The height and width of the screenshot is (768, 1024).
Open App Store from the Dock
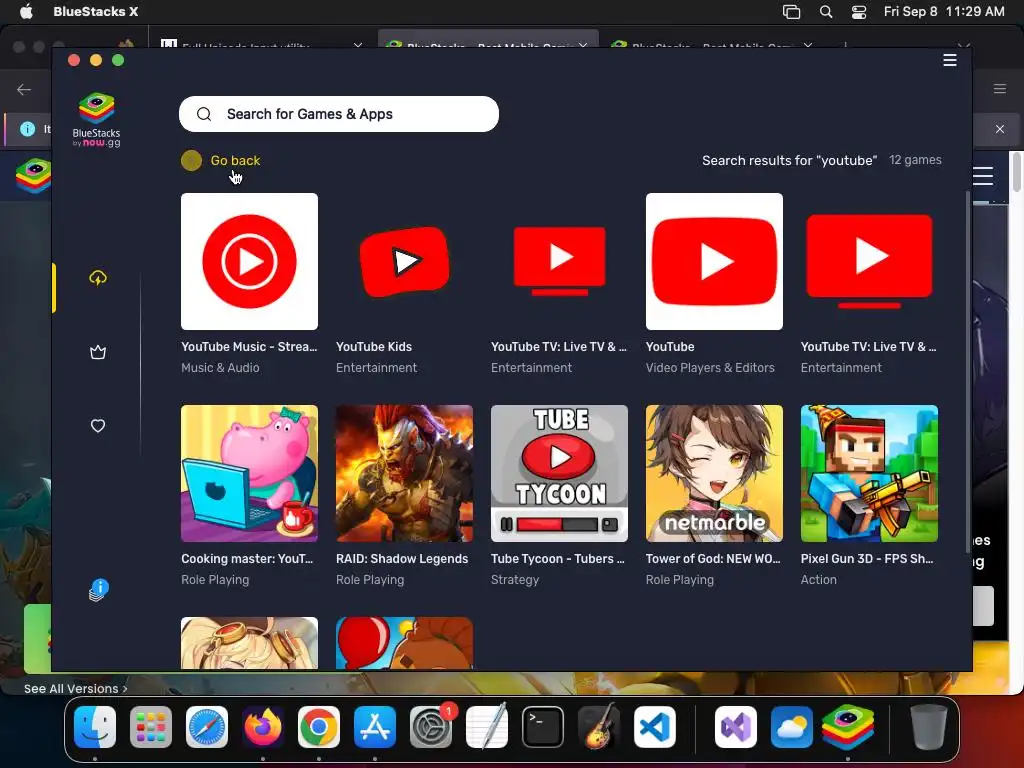pos(375,727)
